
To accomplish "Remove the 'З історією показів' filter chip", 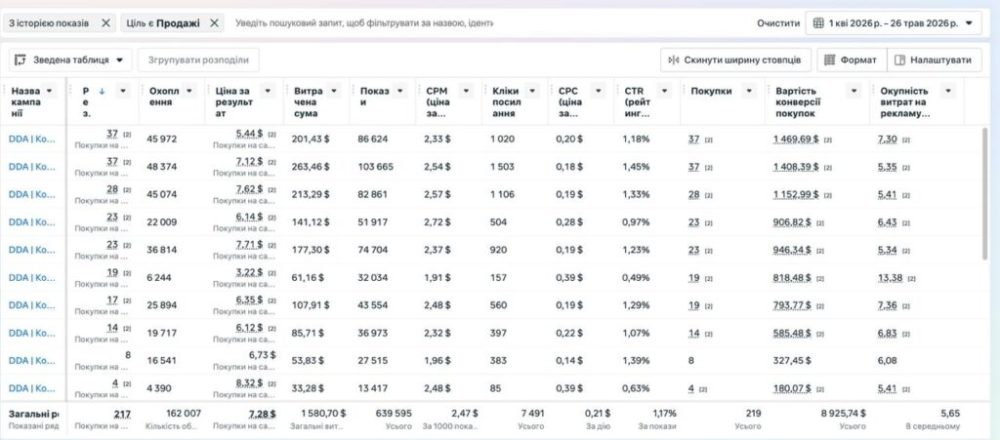I will [x=106, y=23].
